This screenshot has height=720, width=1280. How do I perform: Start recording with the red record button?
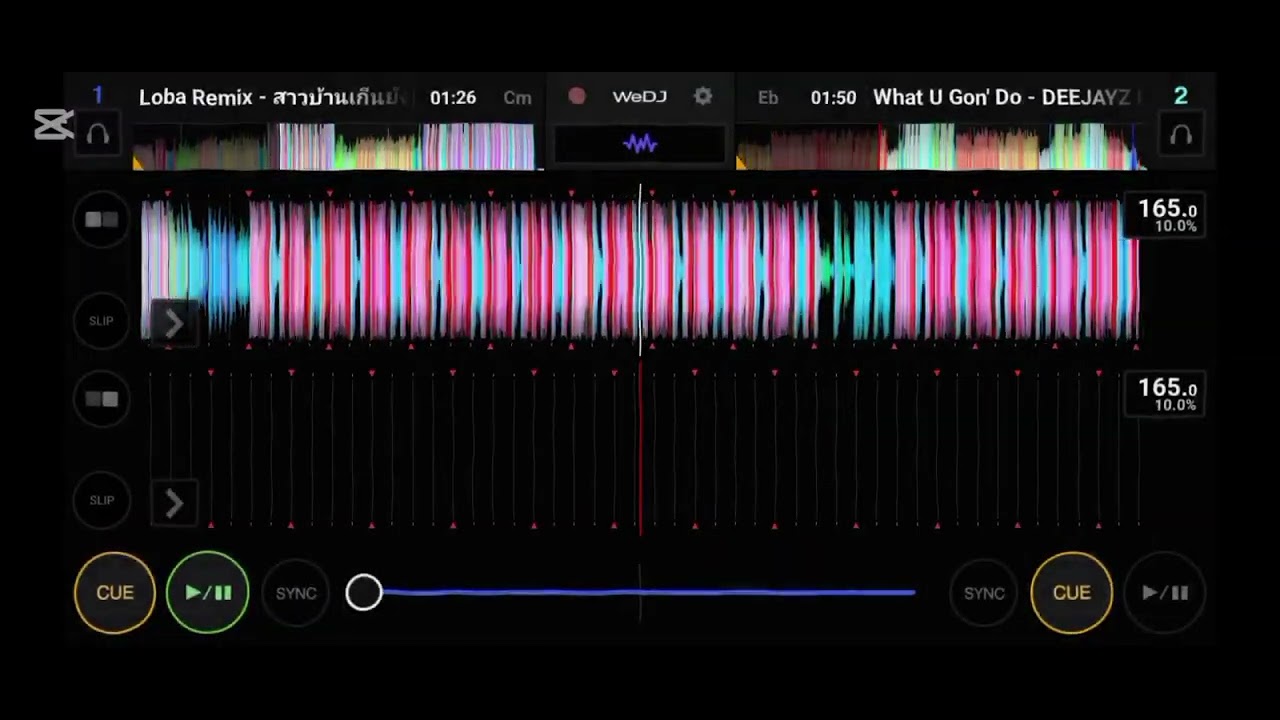(x=577, y=96)
